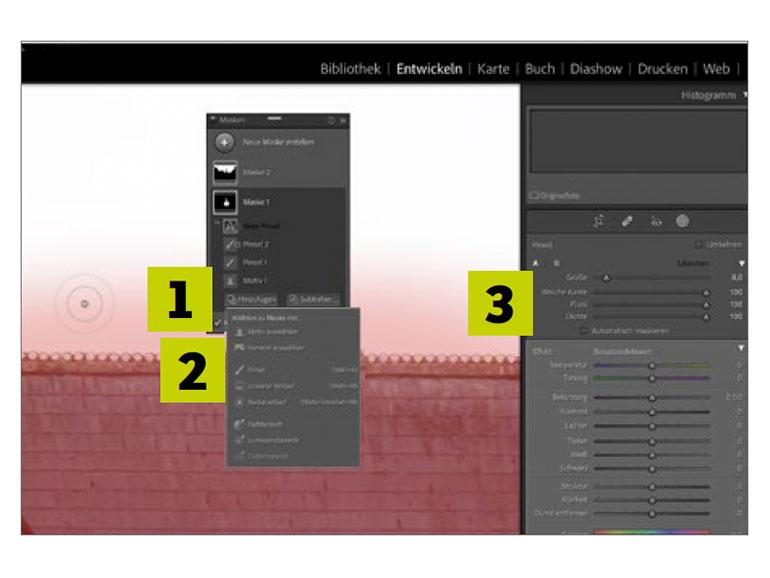Select the Maske 2 thumbnail
Viewport: 770px width, 578px height.
[x=225, y=172]
